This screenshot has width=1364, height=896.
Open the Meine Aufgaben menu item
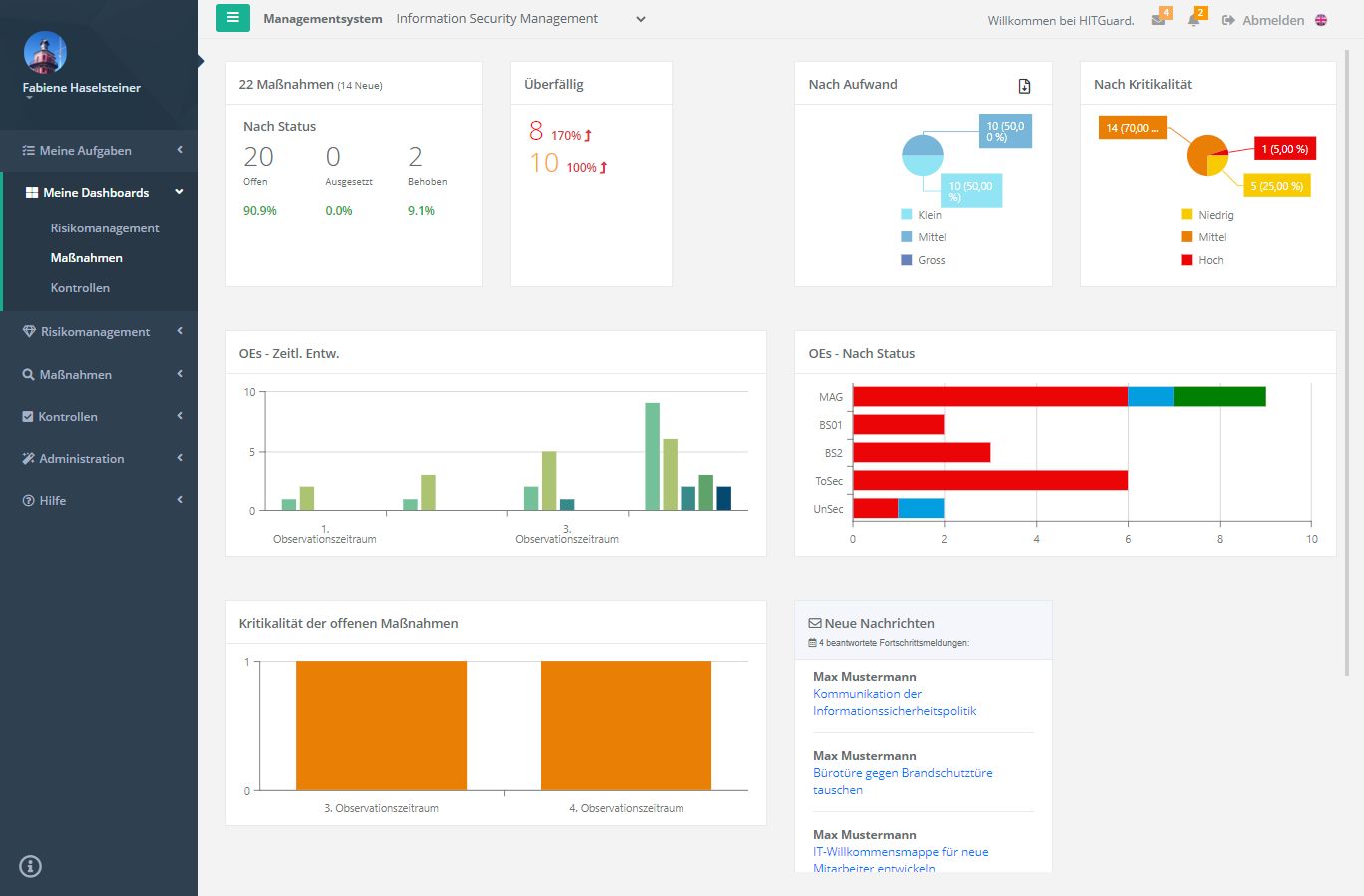tap(85, 151)
